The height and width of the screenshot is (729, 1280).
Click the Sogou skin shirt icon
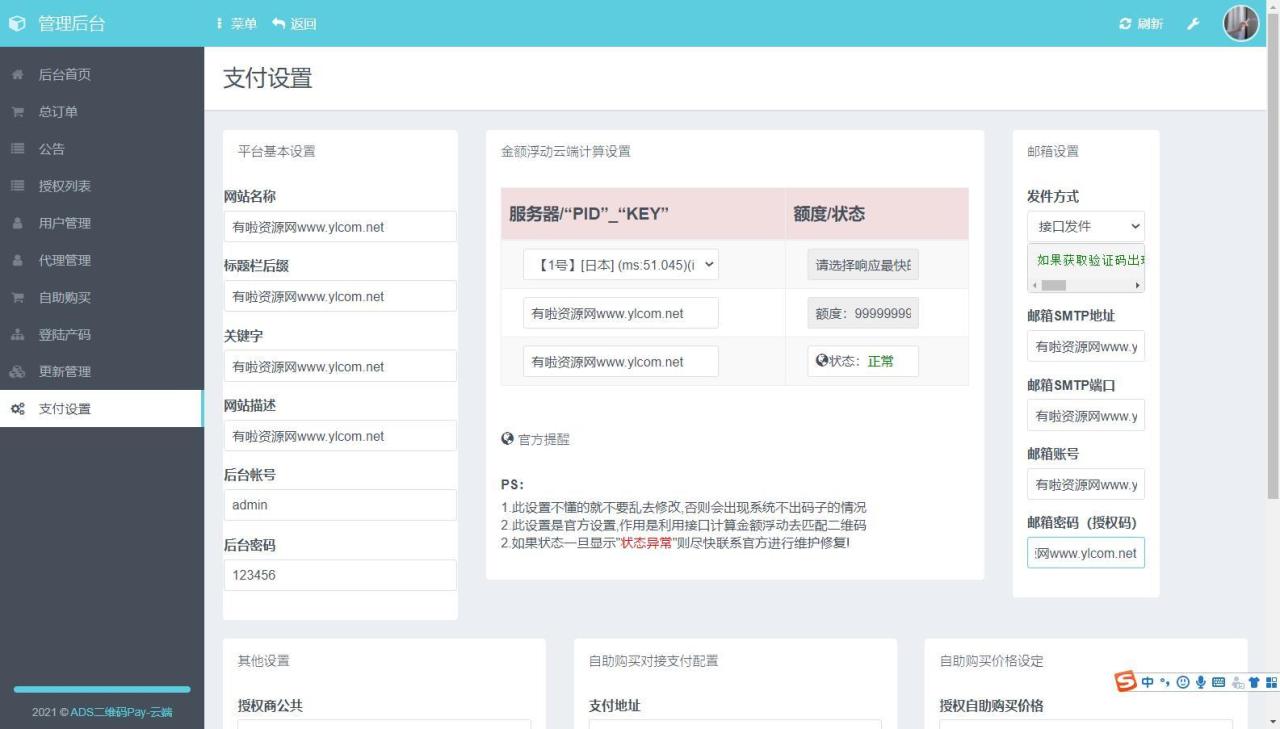[x=1252, y=682]
